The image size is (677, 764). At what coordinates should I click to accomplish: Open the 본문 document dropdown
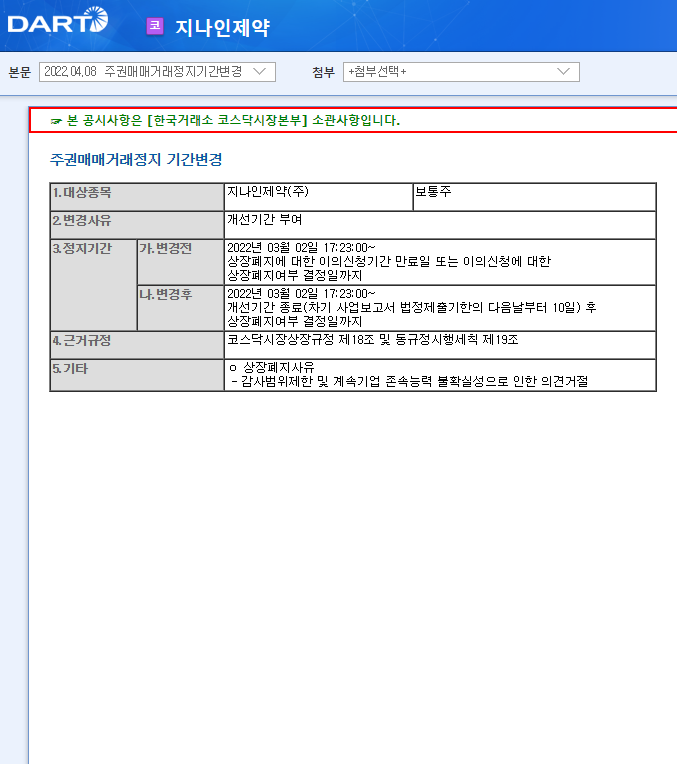tap(157, 72)
